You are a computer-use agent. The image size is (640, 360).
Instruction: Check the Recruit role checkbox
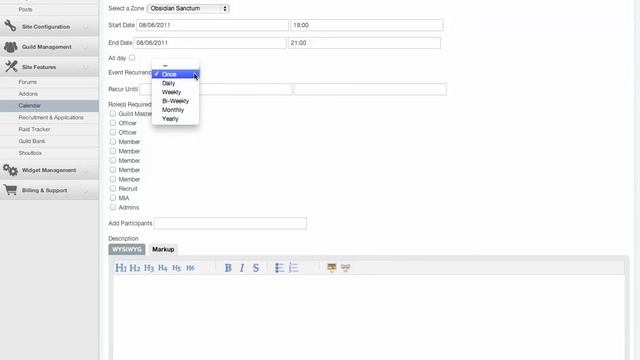click(x=113, y=189)
